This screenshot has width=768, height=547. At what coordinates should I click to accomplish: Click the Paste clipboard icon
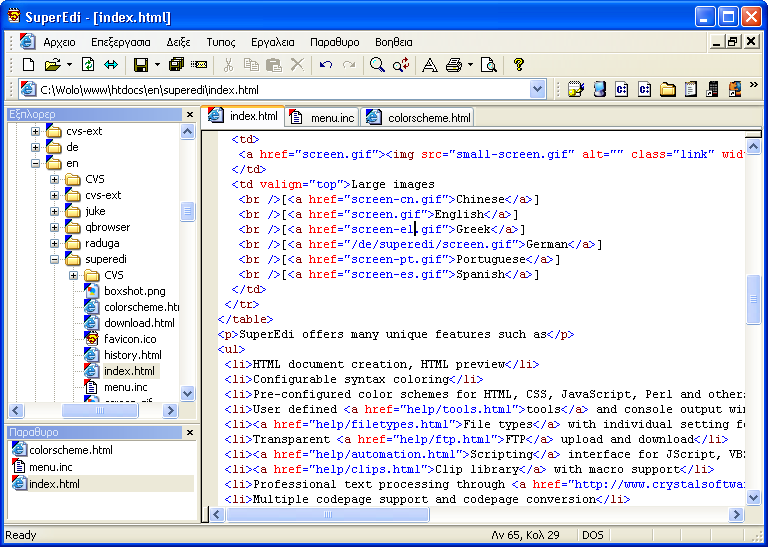(x=274, y=65)
